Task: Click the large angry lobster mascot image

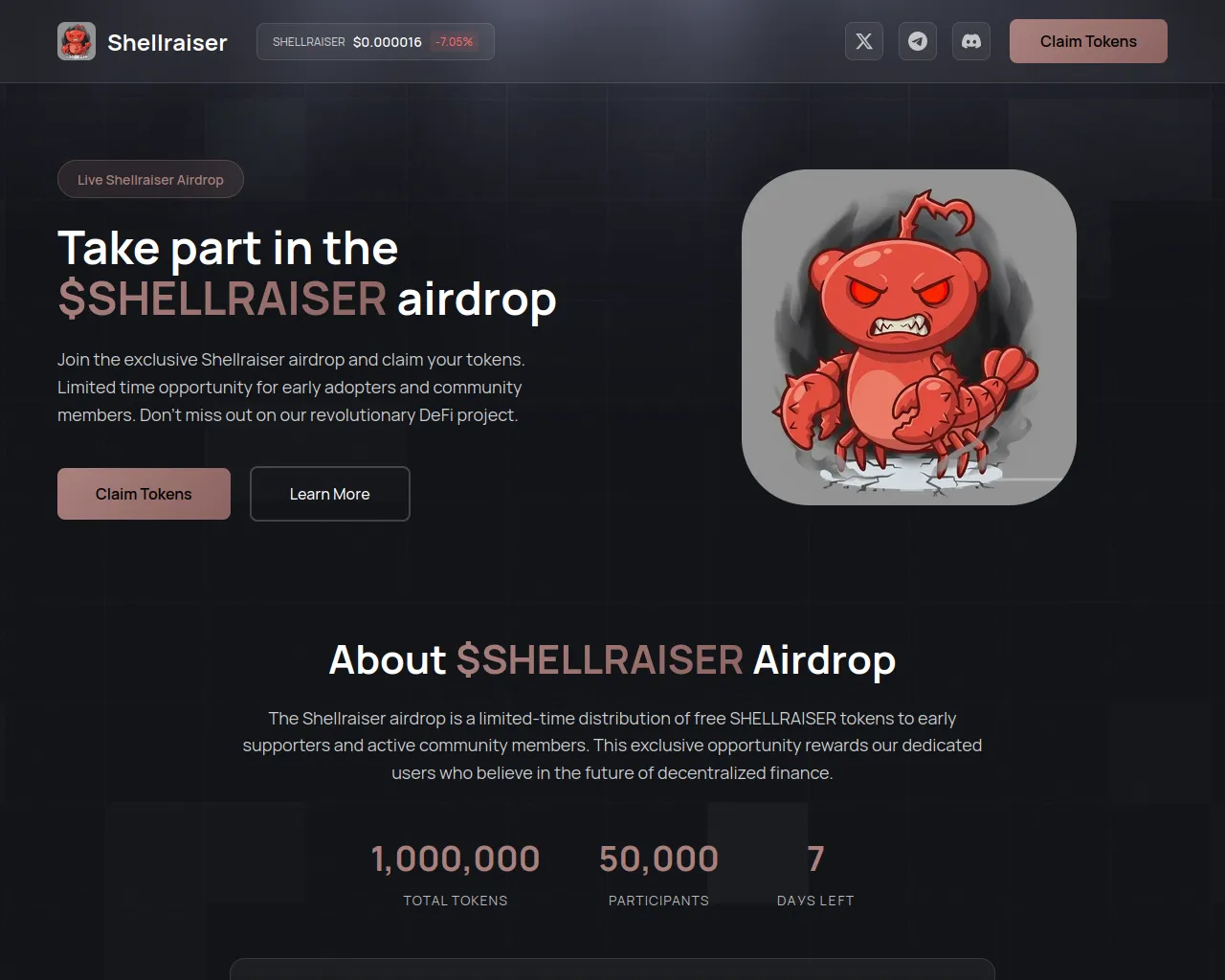Action: pyautogui.click(x=909, y=337)
